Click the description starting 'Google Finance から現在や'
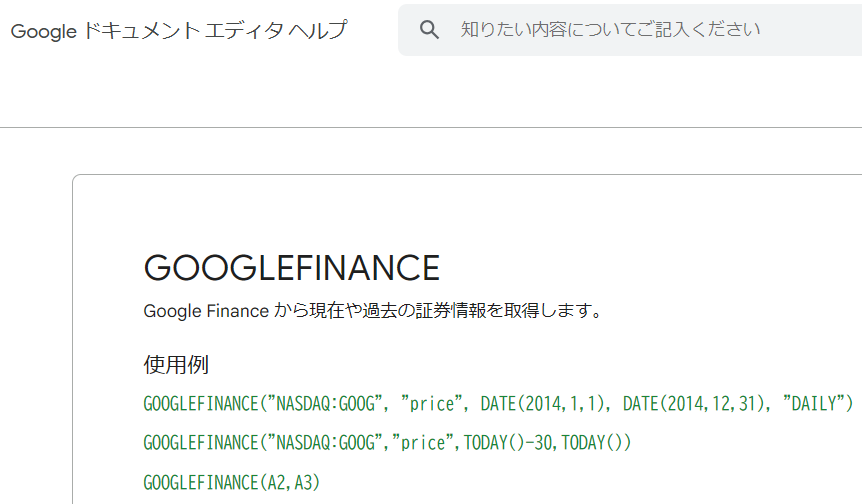 pos(373,311)
